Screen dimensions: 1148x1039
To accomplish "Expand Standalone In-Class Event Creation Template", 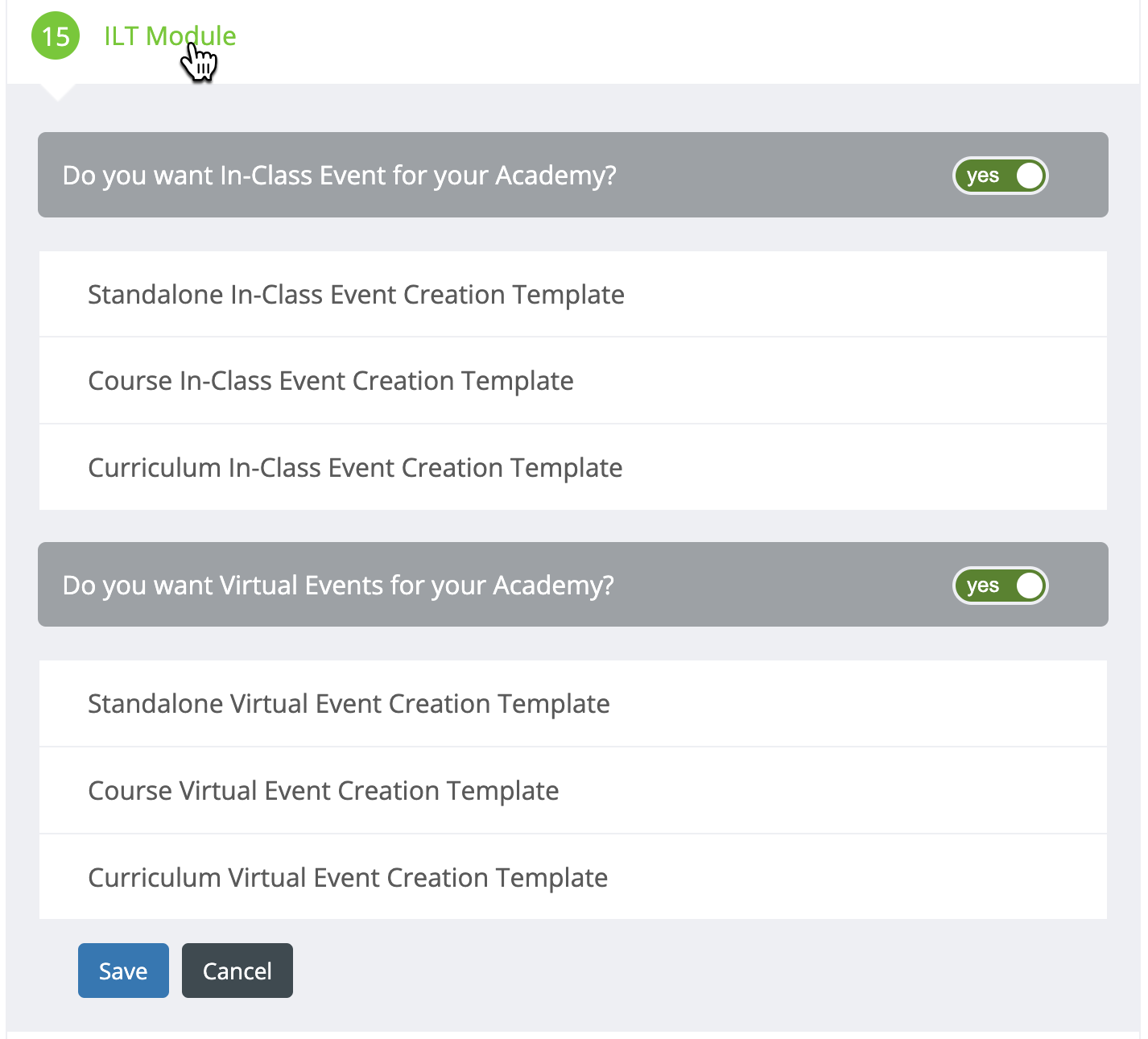I will (356, 295).
